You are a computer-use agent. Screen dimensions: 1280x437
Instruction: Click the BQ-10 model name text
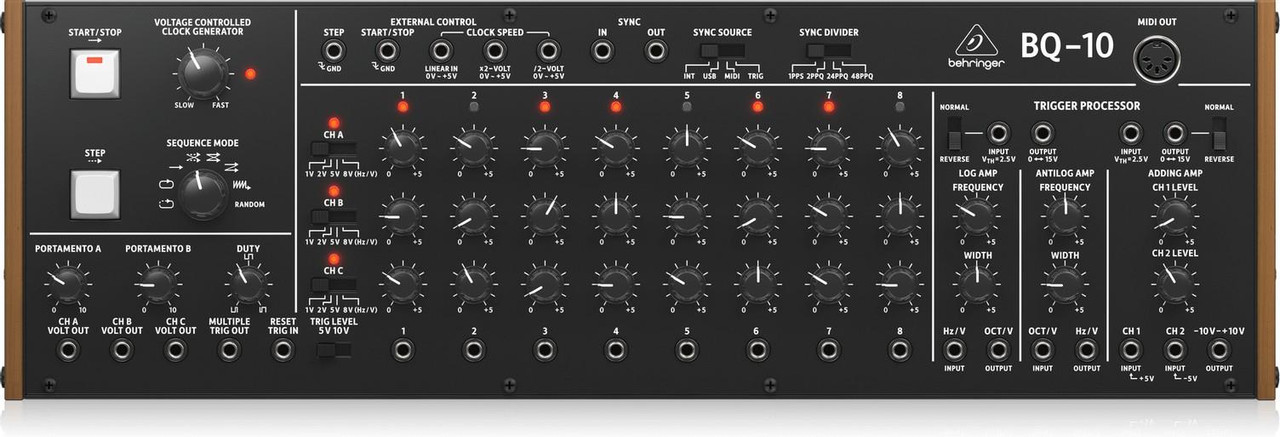(x=1067, y=46)
